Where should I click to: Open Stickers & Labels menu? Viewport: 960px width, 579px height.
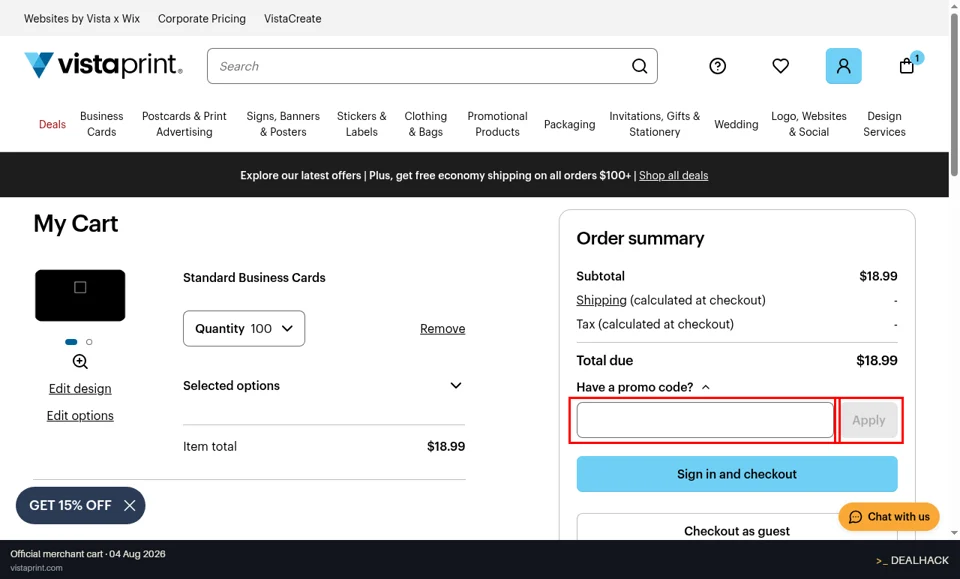point(362,124)
